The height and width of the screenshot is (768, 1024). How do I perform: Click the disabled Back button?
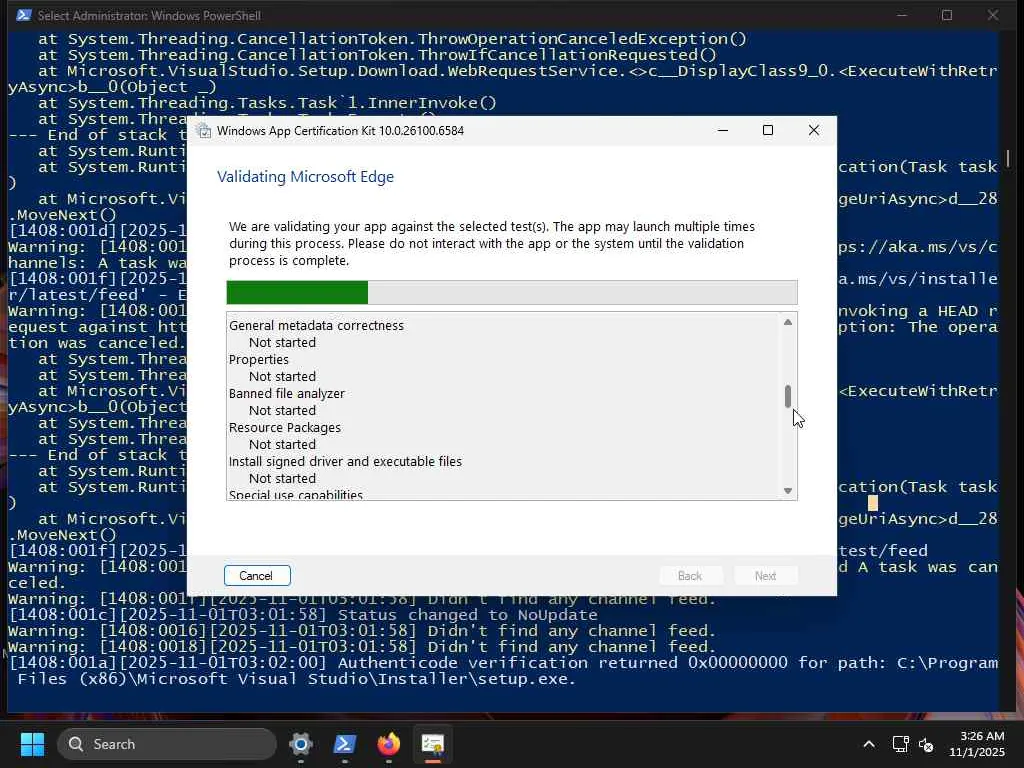tap(690, 575)
